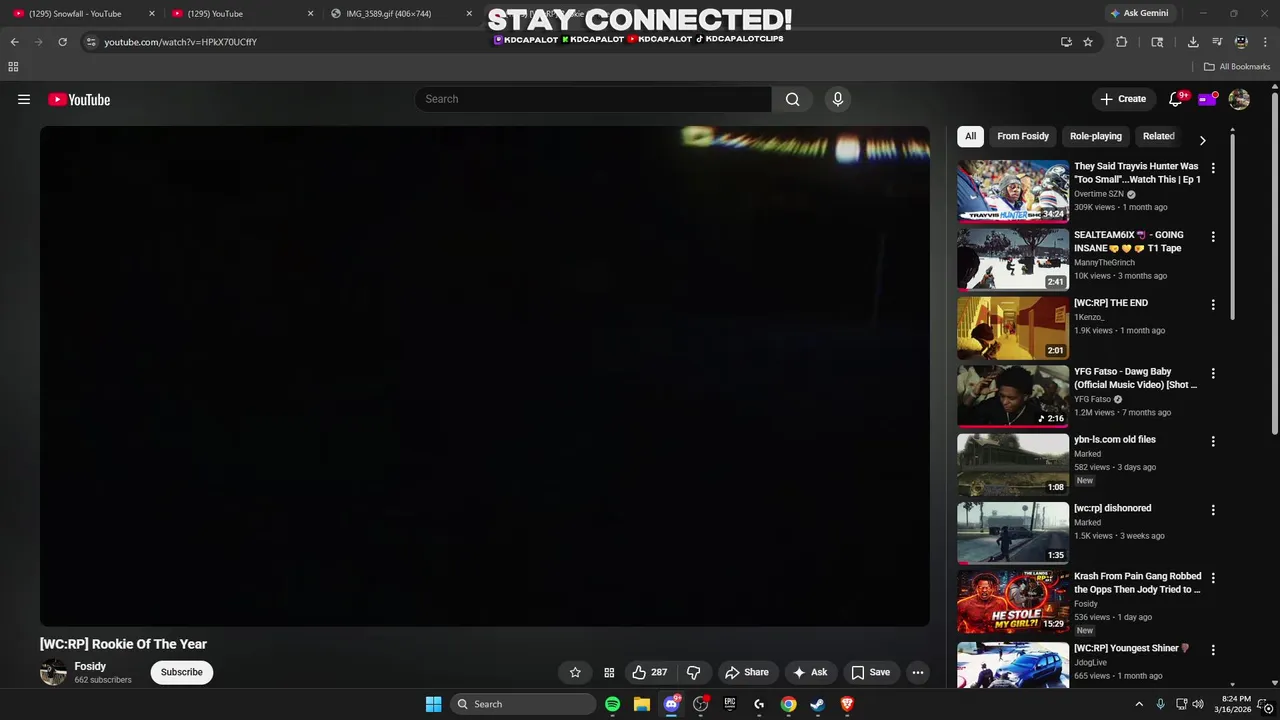Open more actions for Krash From Pain Gang
The height and width of the screenshot is (720, 1280).
pyautogui.click(x=1213, y=578)
